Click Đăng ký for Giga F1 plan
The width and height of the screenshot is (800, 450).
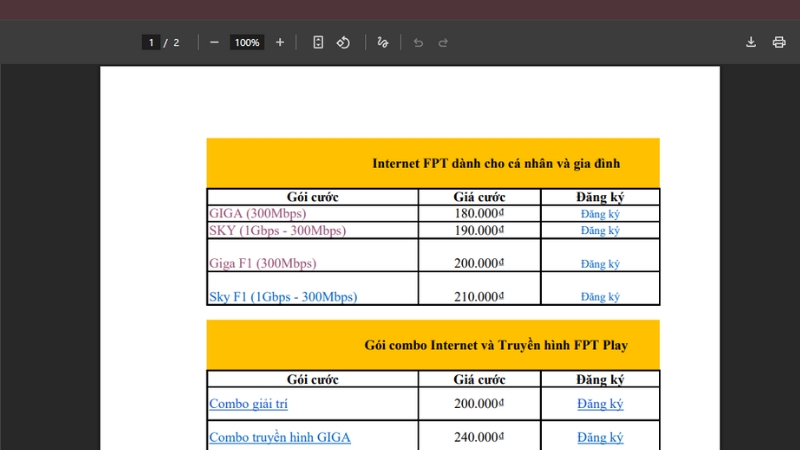pos(600,264)
